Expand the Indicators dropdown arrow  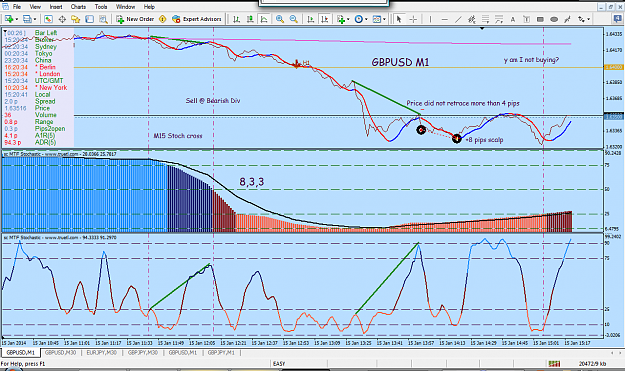point(348,19)
